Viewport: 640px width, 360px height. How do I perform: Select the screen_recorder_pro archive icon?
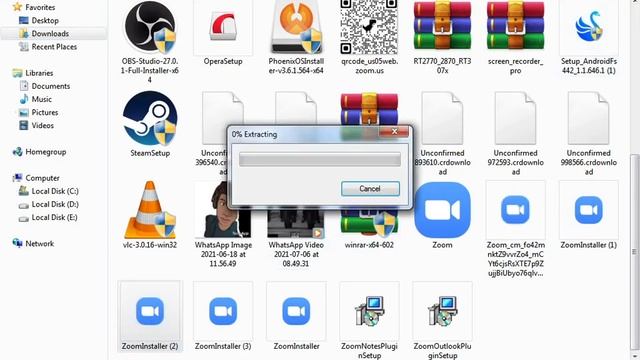point(515,26)
